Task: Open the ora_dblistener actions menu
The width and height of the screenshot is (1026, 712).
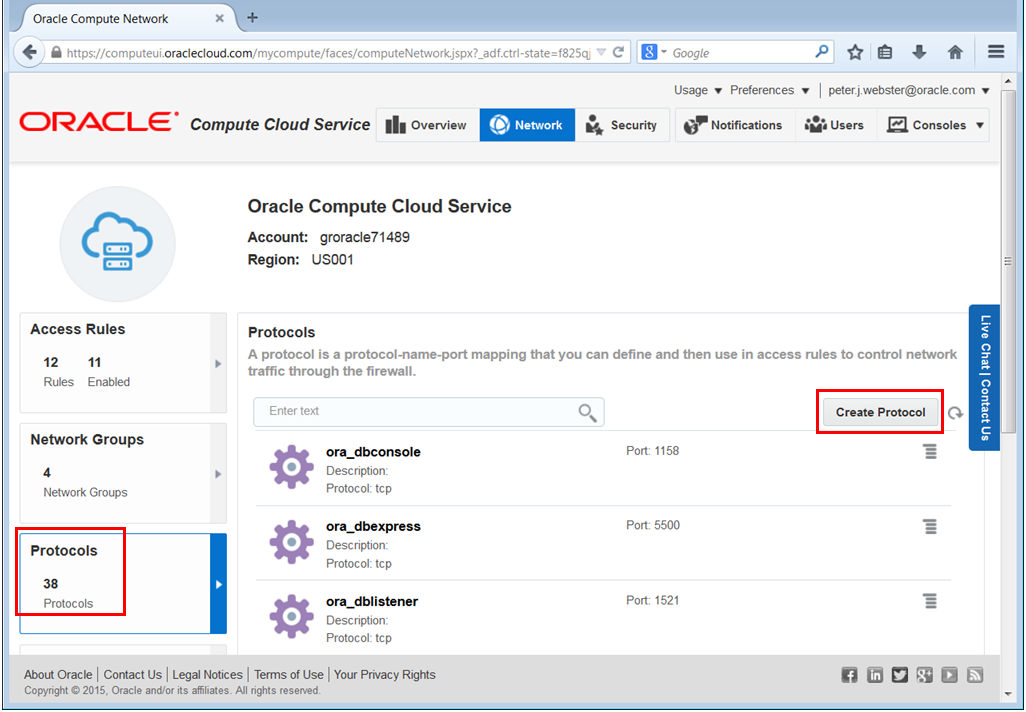Action: [x=930, y=601]
